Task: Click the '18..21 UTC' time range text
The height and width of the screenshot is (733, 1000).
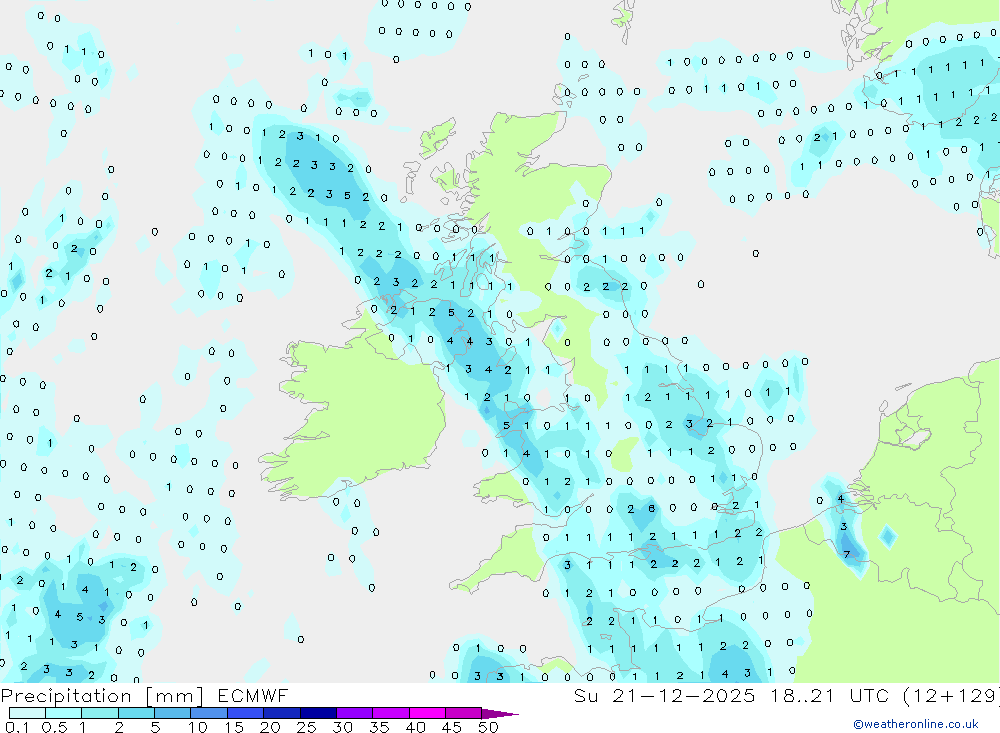Action: point(829,695)
